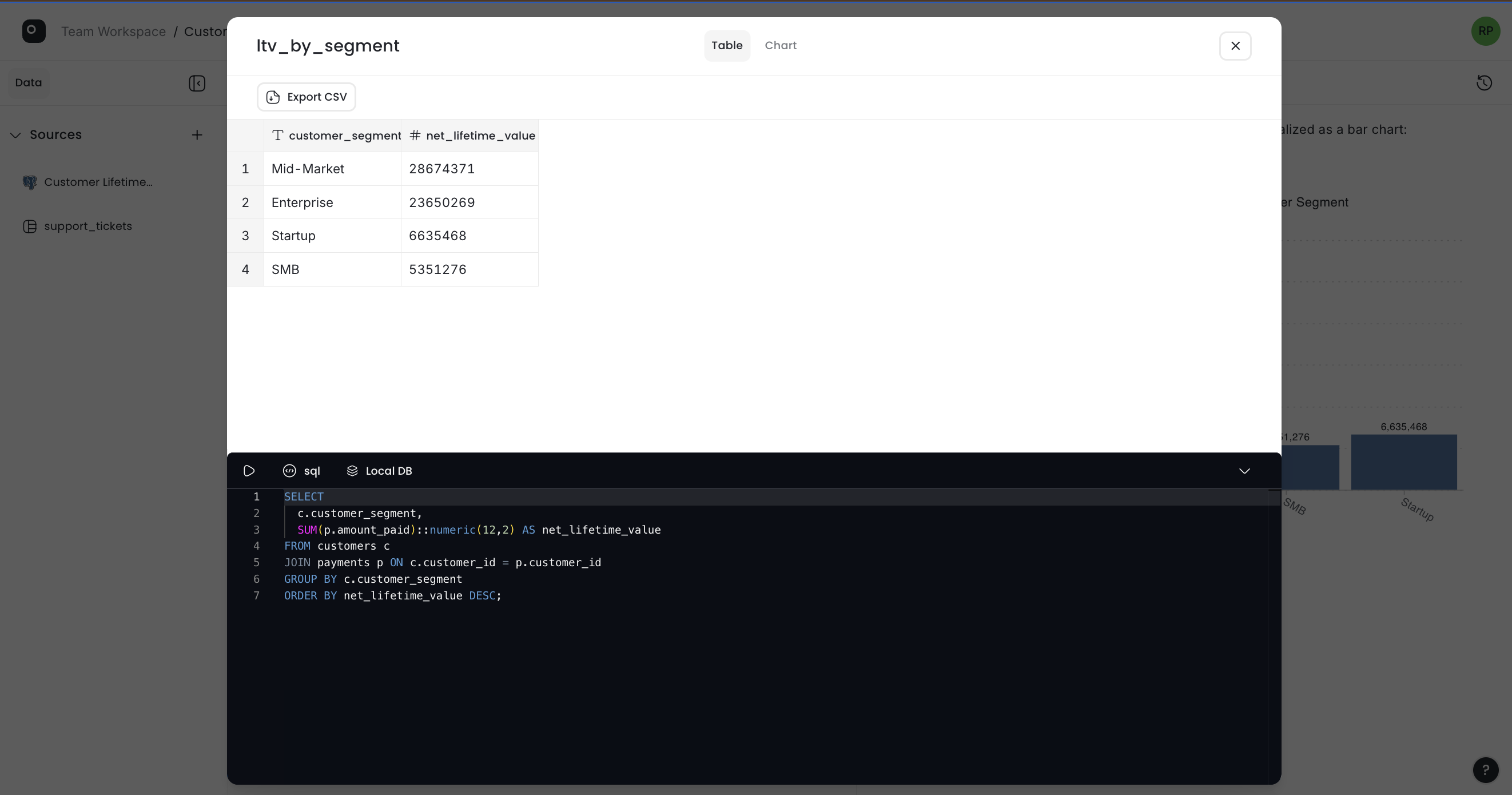Click the number type icon in net_lifetime_value header
The width and height of the screenshot is (1512, 795).
[415, 136]
